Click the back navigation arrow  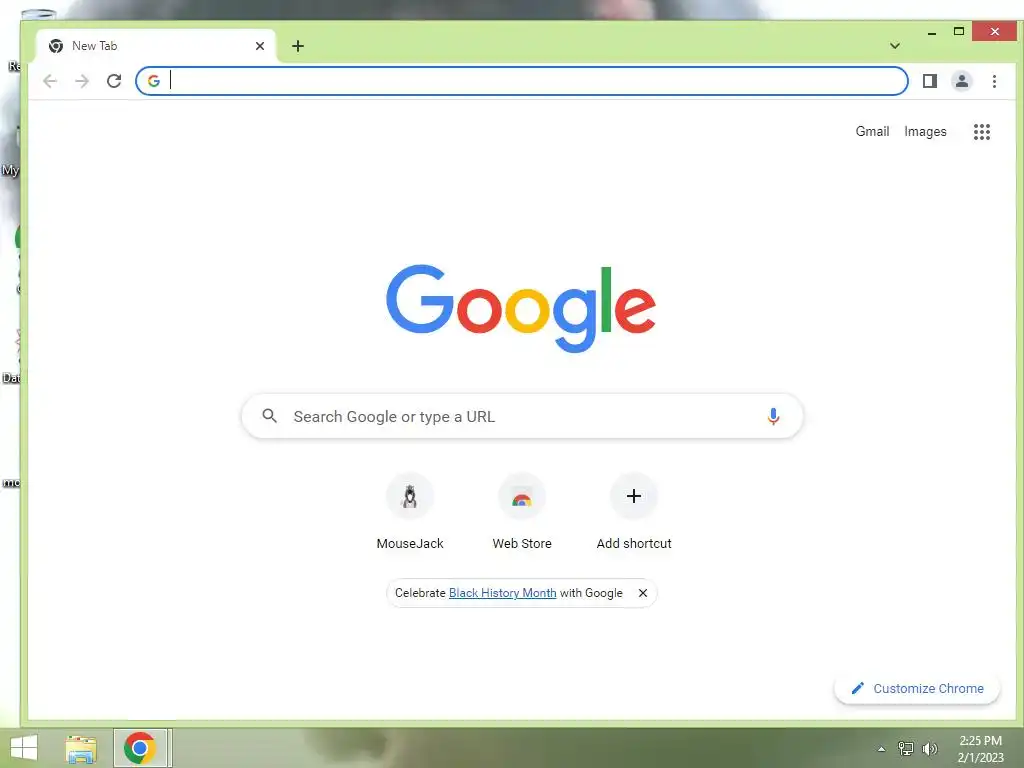click(x=50, y=81)
